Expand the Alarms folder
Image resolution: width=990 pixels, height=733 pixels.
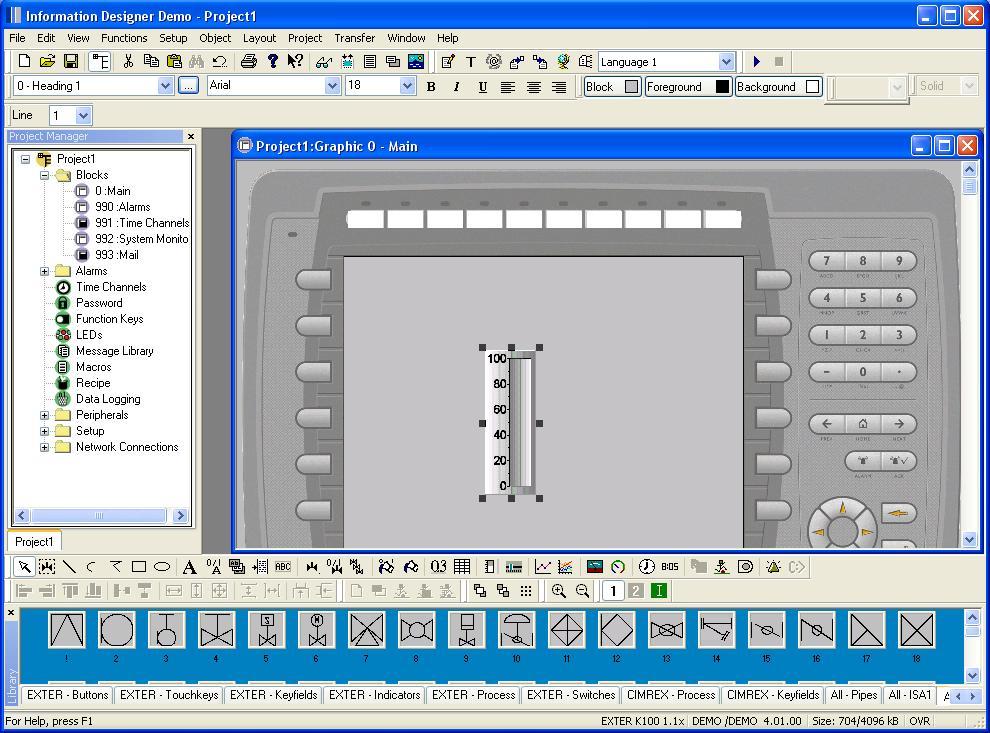point(44,271)
